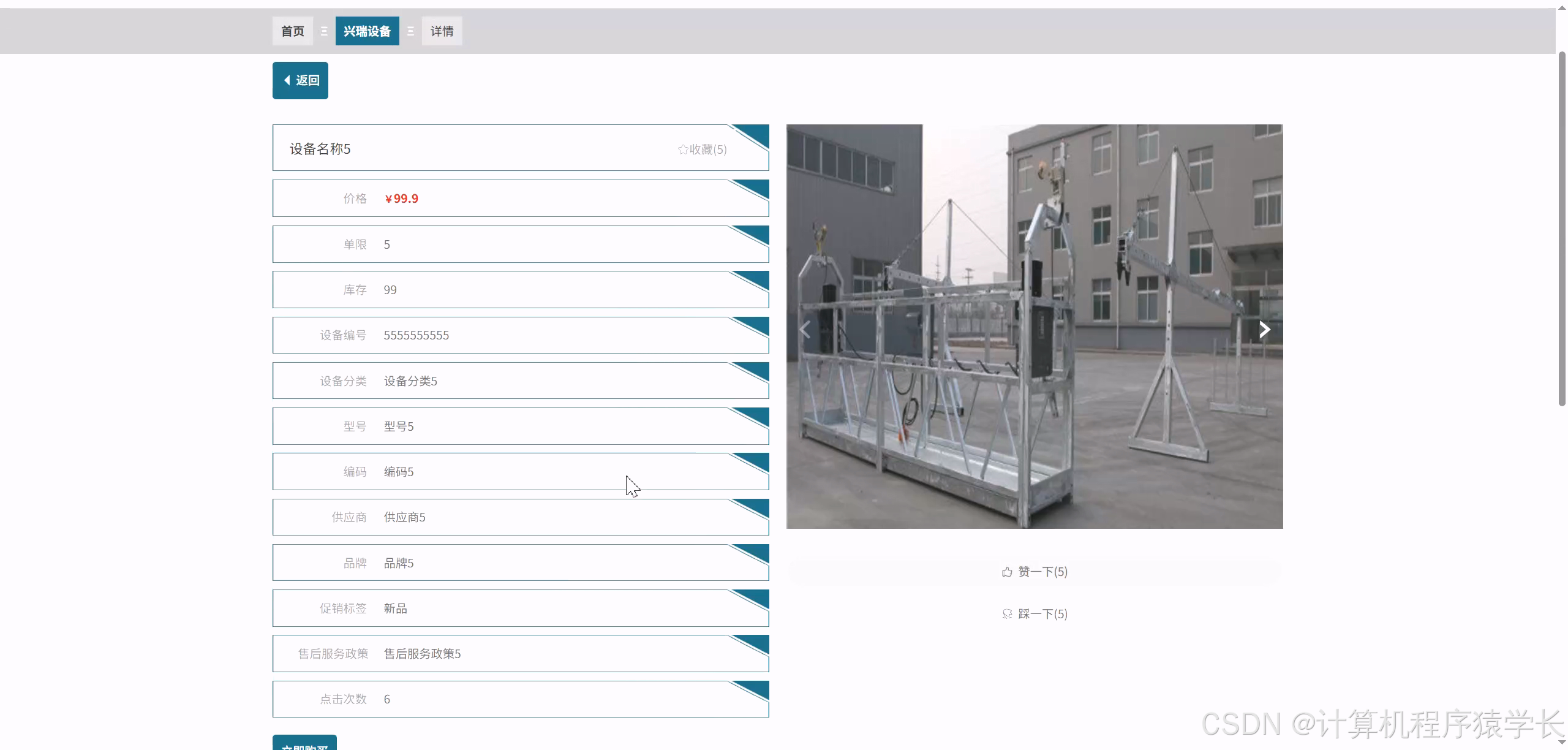The height and width of the screenshot is (750, 1568).
Task: Select the 详情 breadcrumb tab
Action: (x=442, y=31)
